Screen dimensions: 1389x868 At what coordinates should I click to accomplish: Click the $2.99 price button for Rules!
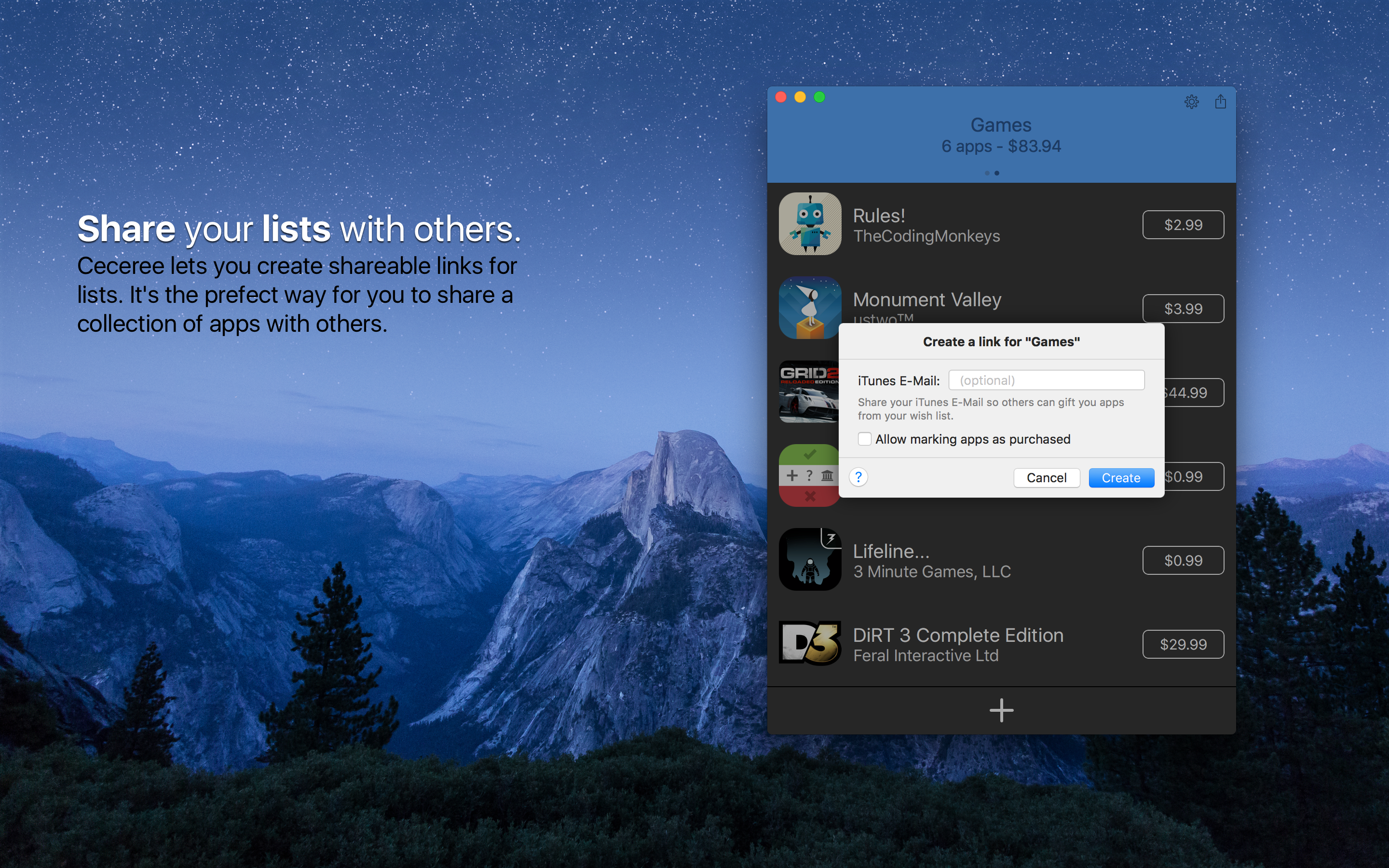[x=1183, y=224]
